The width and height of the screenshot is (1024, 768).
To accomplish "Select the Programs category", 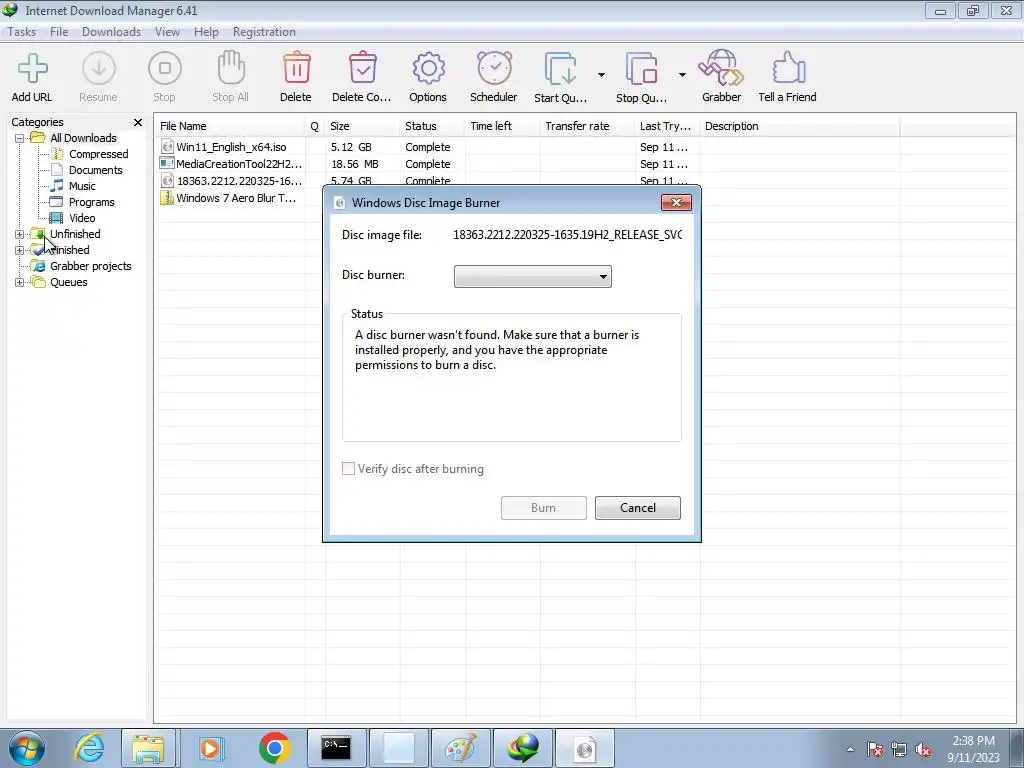I will (x=91, y=202).
